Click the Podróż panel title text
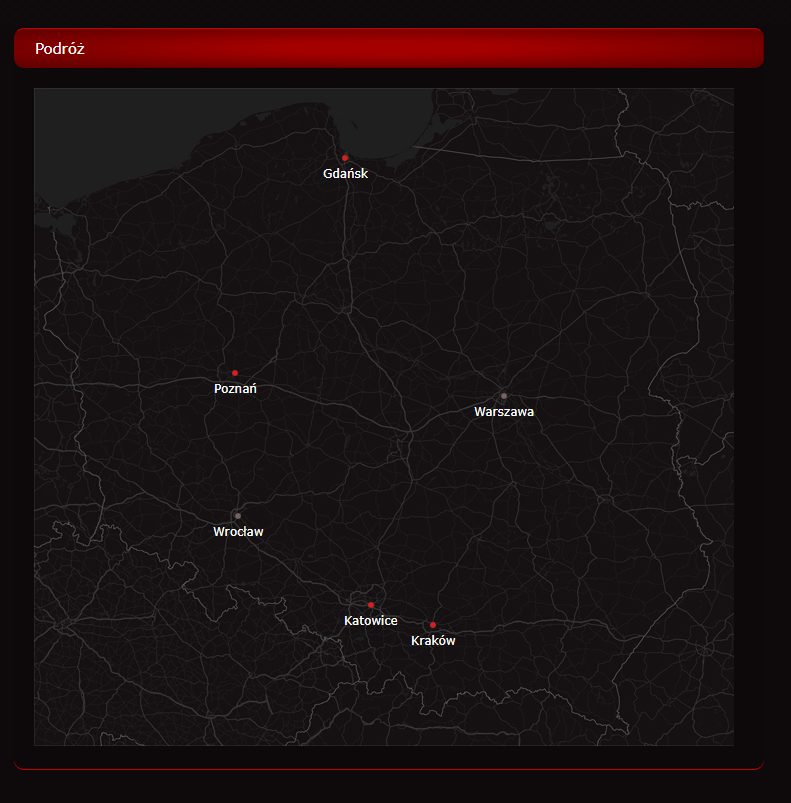791x803 pixels. (60, 49)
